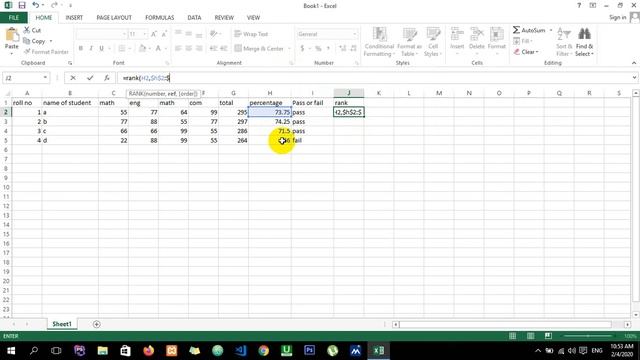Screen dimensions: 640x360
Task: Expand AutoSum dropdown arrow
Action: (551, 30)
